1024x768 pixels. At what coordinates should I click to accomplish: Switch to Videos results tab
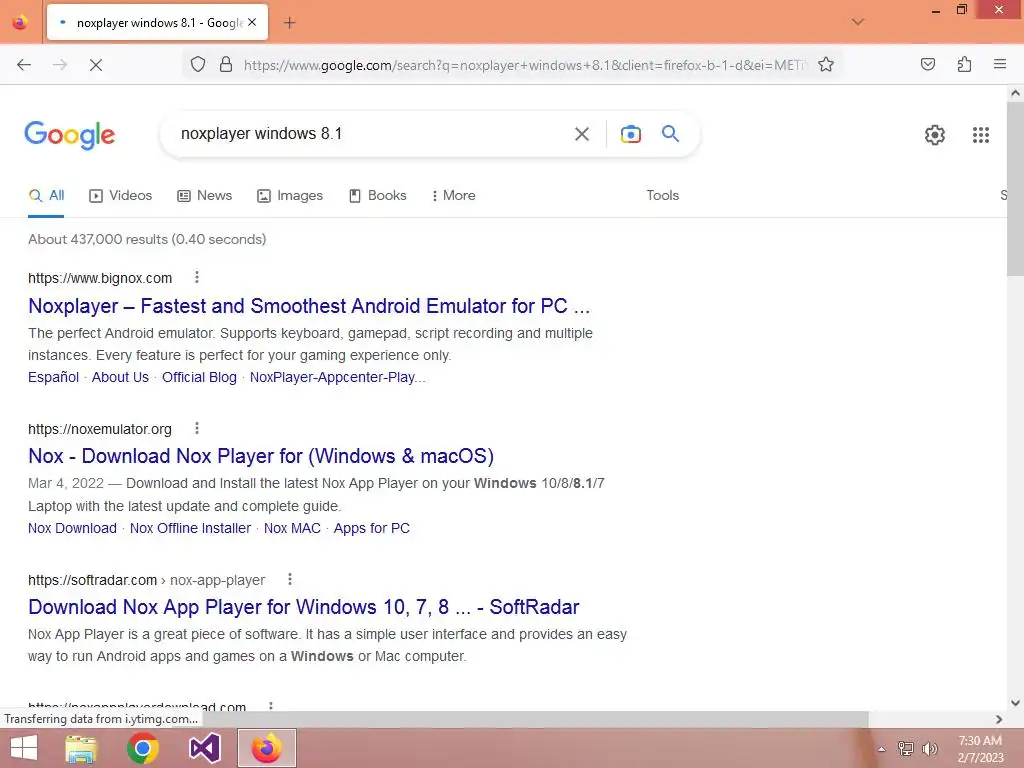121,195
